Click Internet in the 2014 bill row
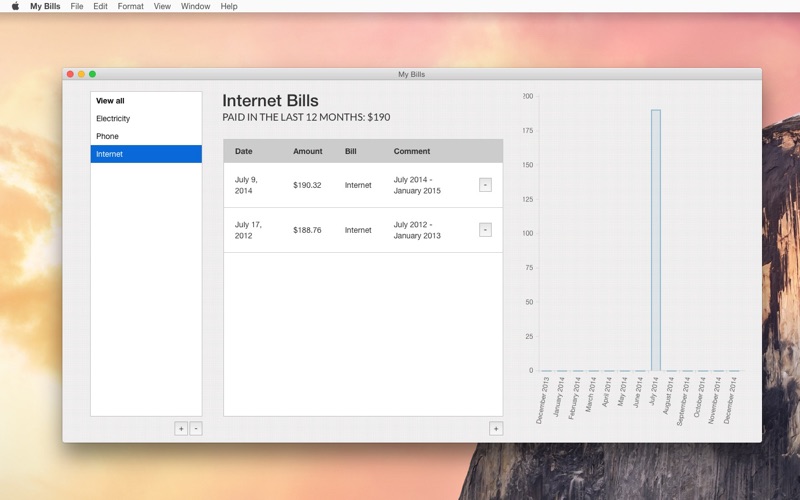800x500 pixels. (358, 185)
